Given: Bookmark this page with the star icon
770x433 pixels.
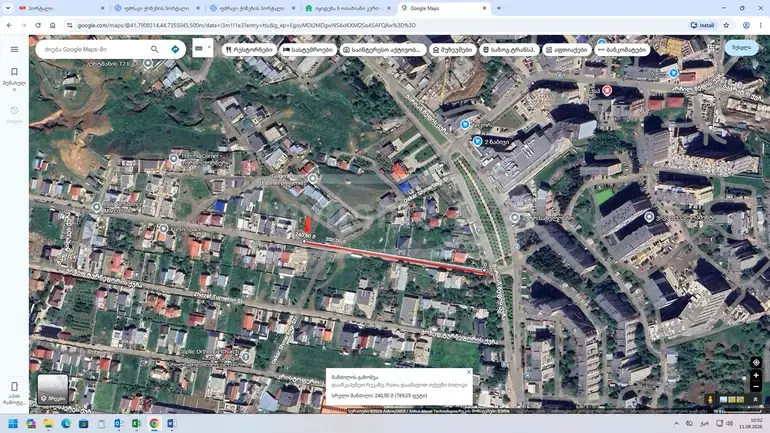Looking at the screenshot, I should tap(726, 25).
